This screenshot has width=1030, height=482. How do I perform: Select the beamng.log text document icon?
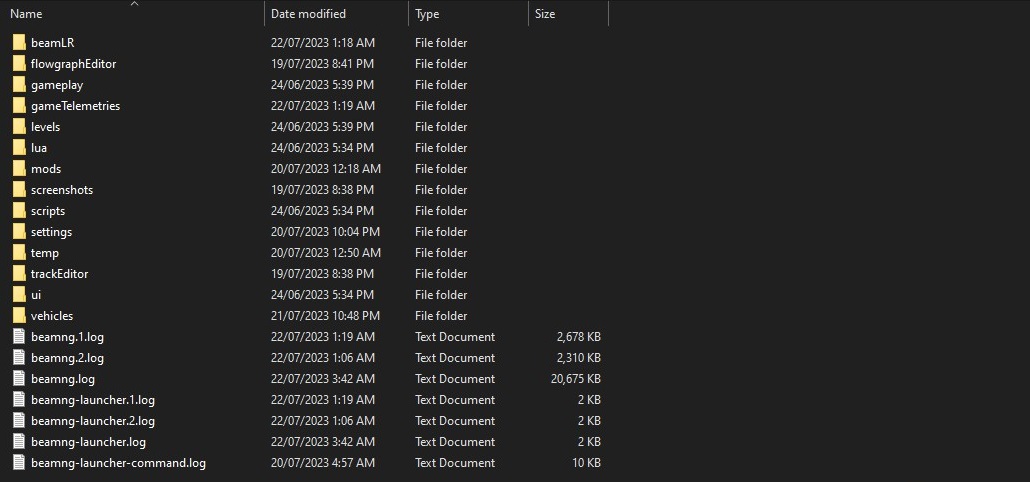click(19, 379)
